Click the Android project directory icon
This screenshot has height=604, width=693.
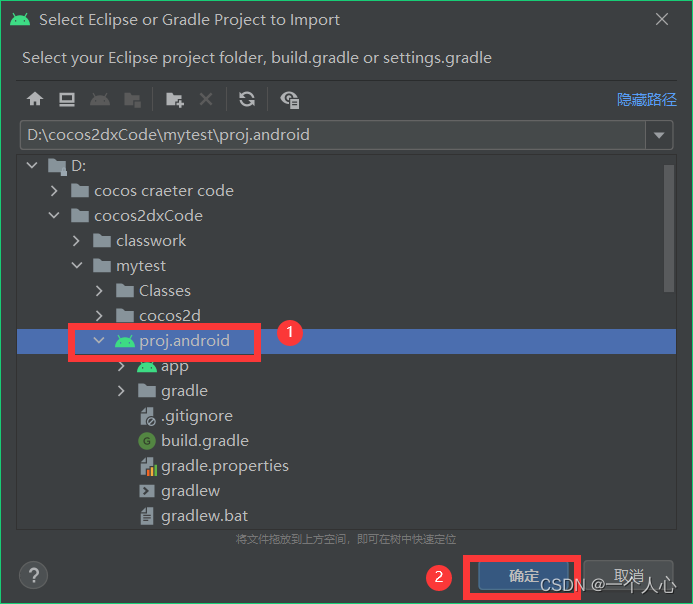[100, 99]
